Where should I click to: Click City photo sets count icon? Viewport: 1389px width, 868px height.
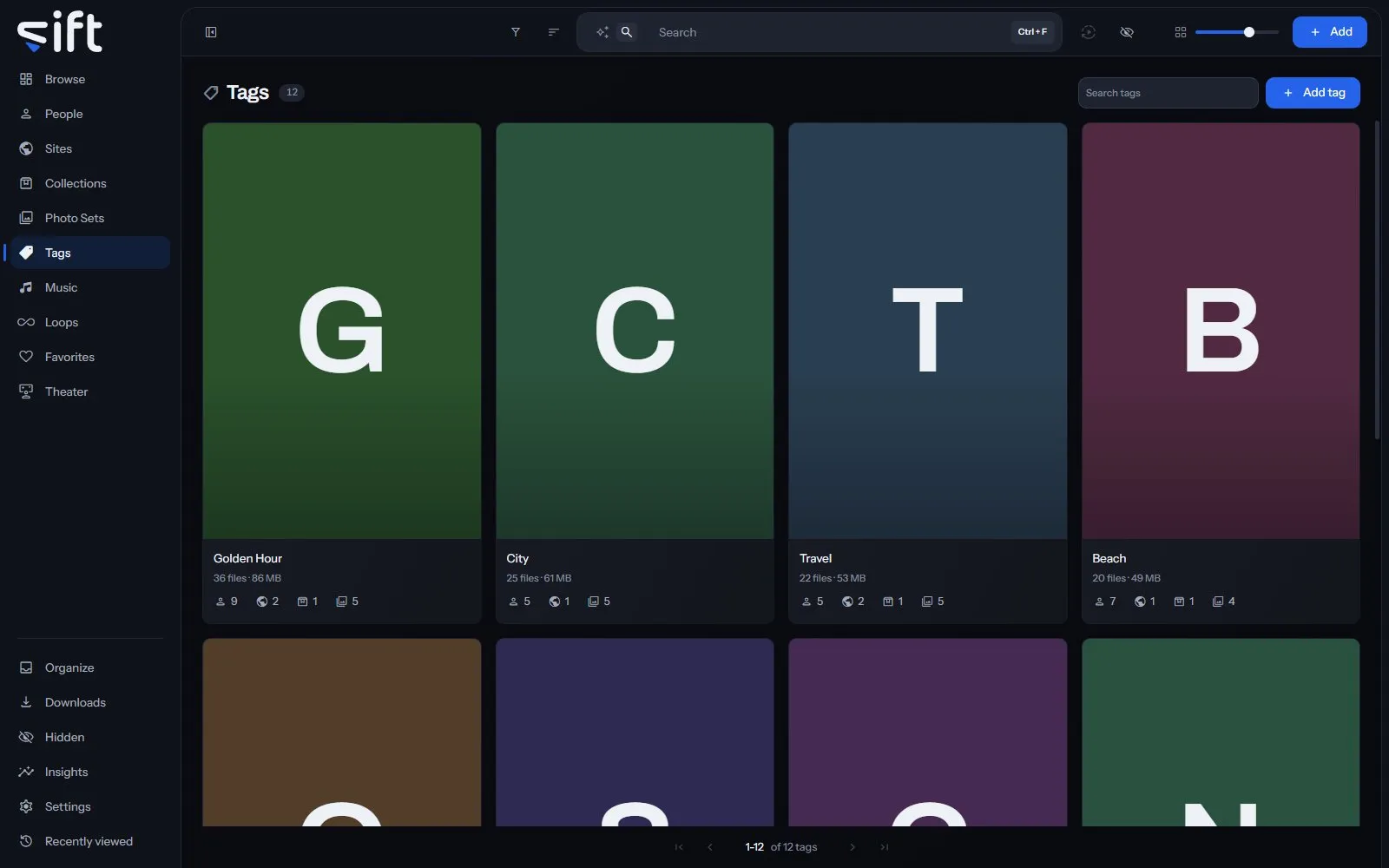(593, 602)
